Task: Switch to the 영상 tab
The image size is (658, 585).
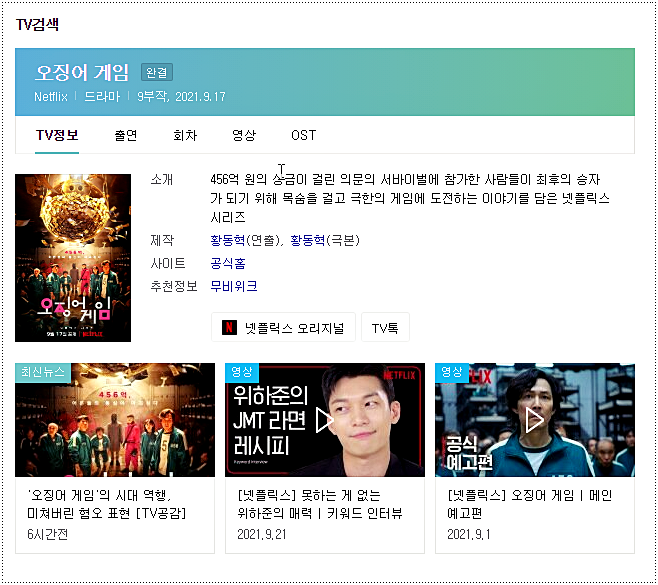Action: (244, 135)
